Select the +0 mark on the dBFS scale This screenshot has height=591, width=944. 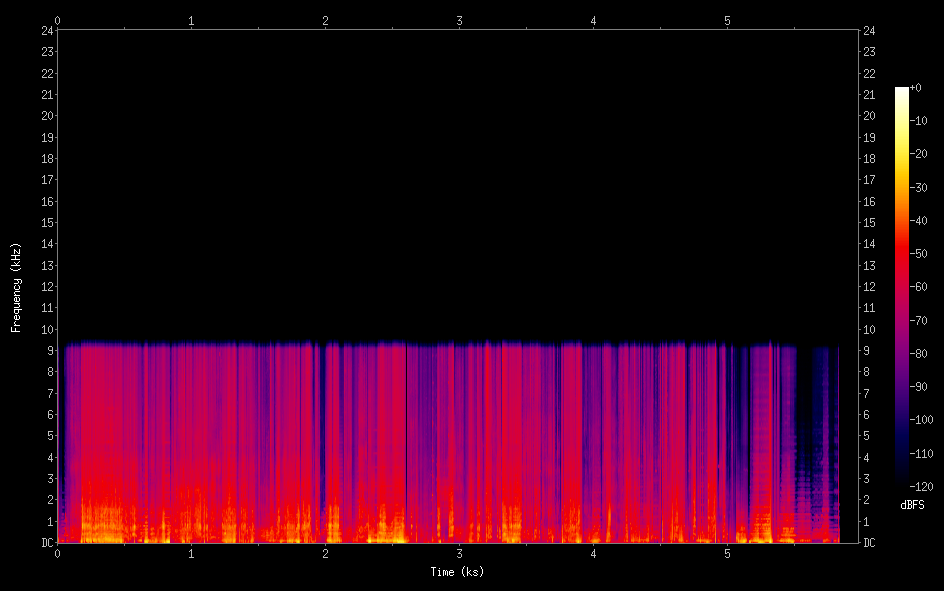[x=916, y=88]
